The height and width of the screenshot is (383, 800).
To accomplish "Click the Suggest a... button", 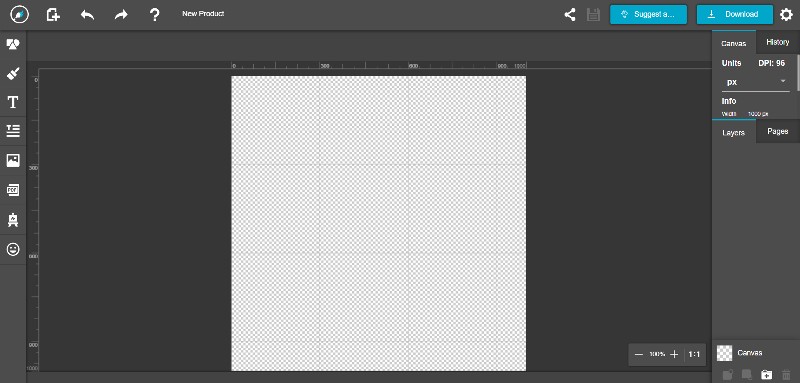I will 648,14.
